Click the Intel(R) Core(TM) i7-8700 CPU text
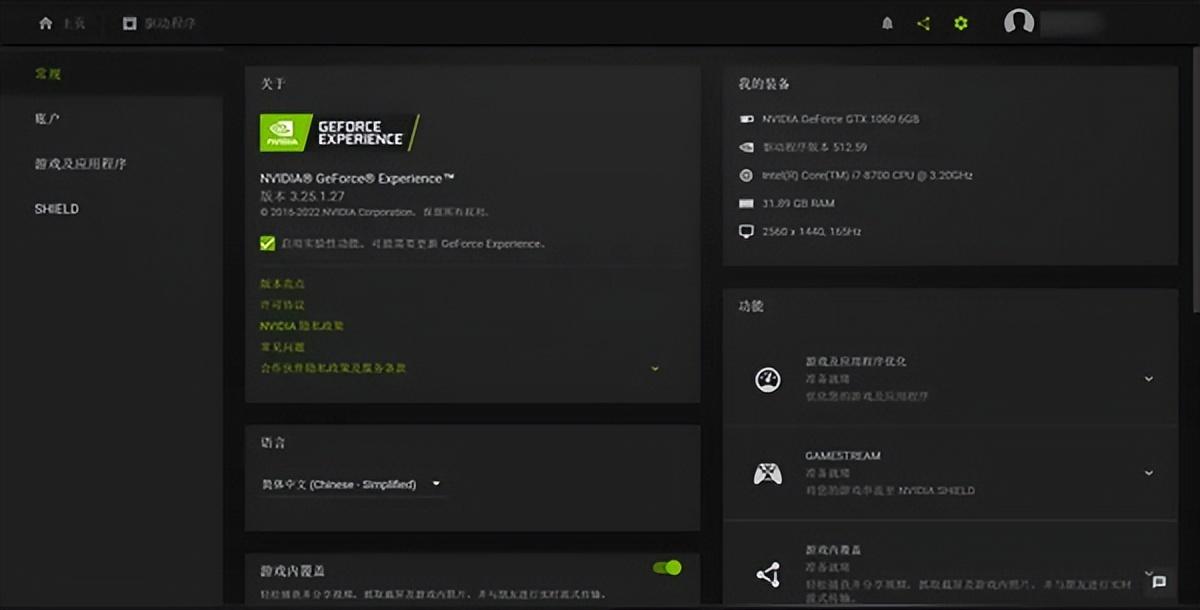The height and width of the screenshot is (610, 1200). [x=867, y=175]
